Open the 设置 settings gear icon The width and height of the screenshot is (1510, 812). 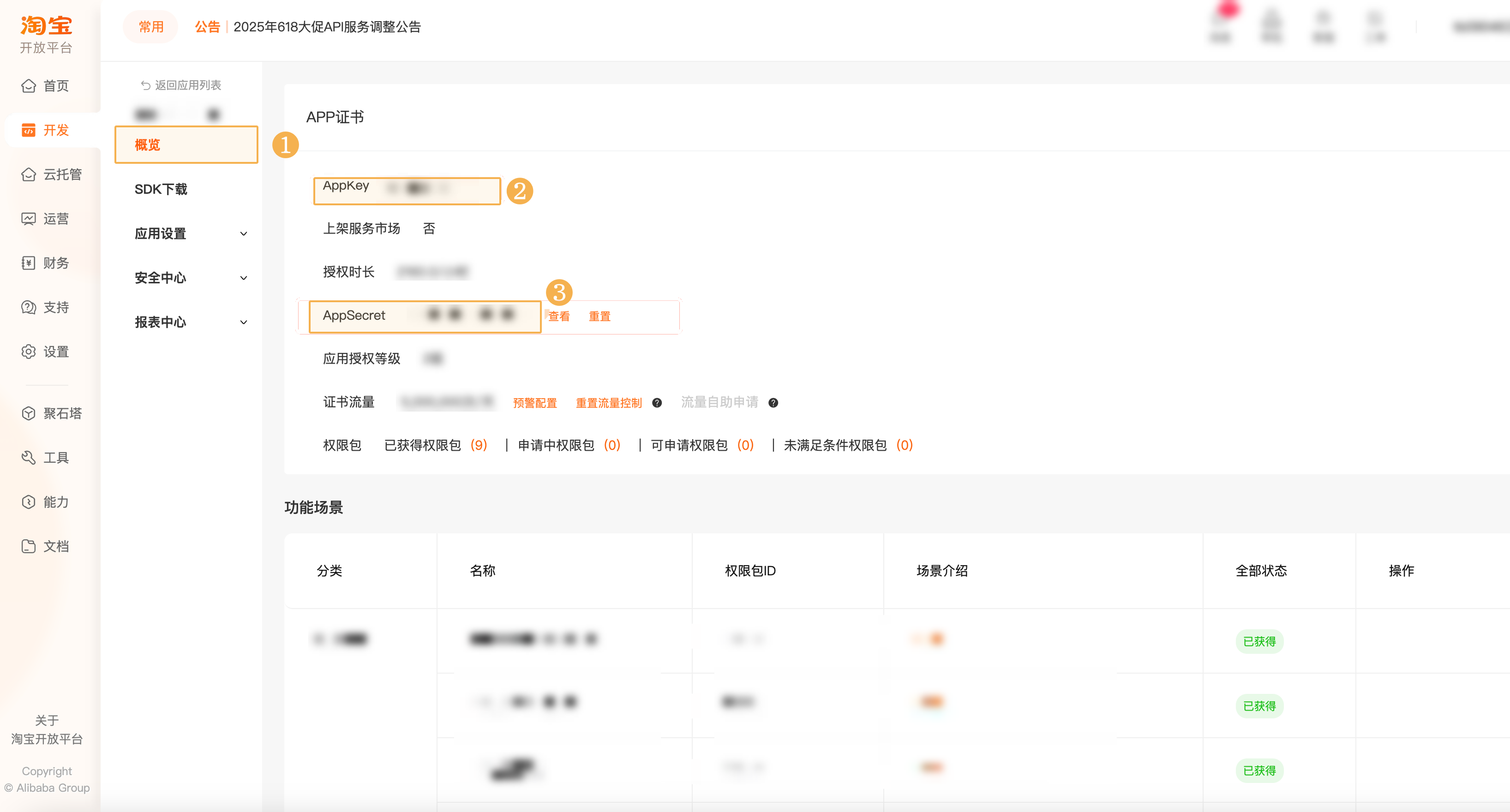click(x=28, y=352)
